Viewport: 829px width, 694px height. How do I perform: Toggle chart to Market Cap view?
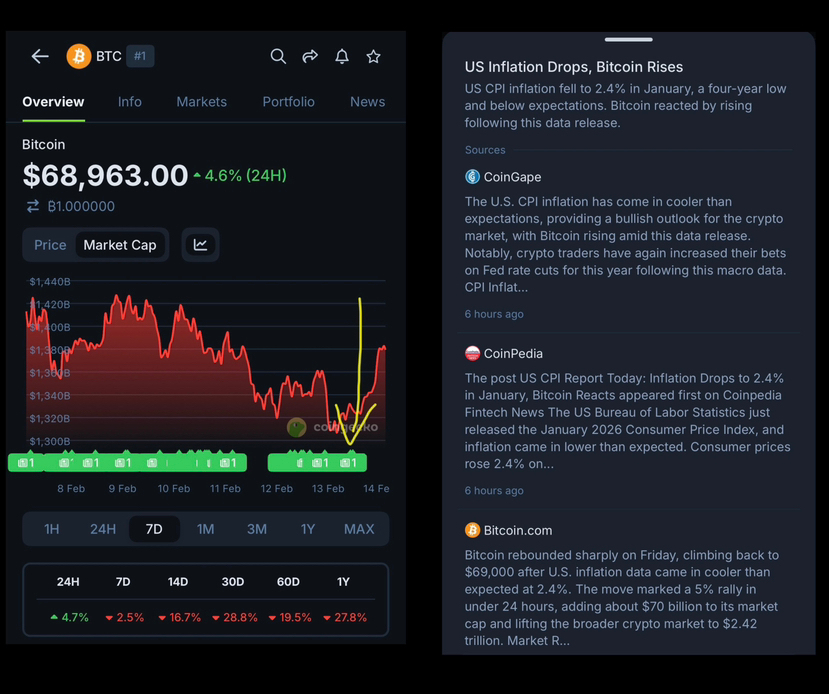(x=120, y=245)
